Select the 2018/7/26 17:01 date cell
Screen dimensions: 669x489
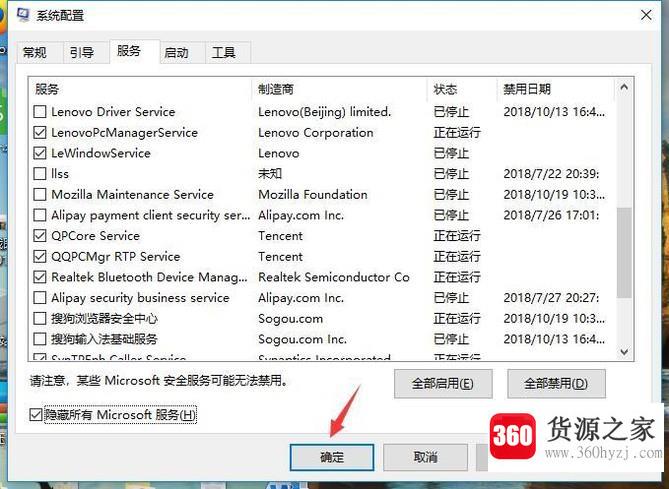coord(551,215)
